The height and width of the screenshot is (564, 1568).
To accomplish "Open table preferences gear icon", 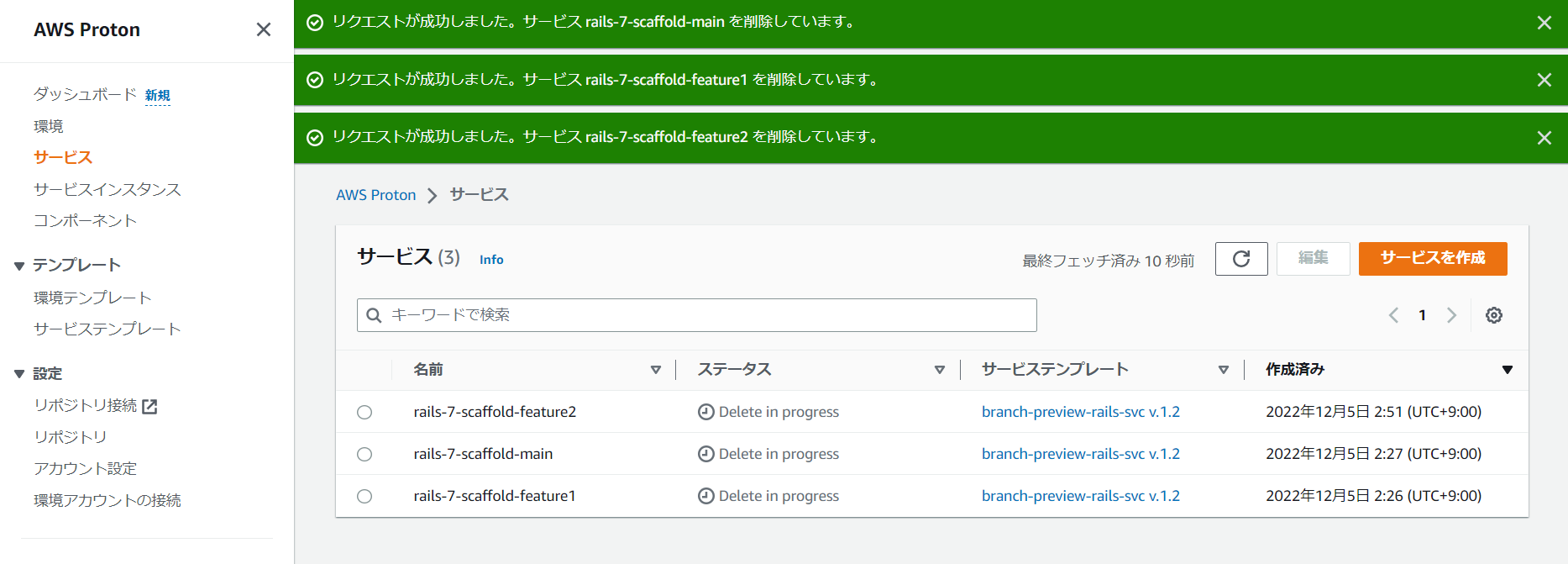I will [x=1494, y=315].
